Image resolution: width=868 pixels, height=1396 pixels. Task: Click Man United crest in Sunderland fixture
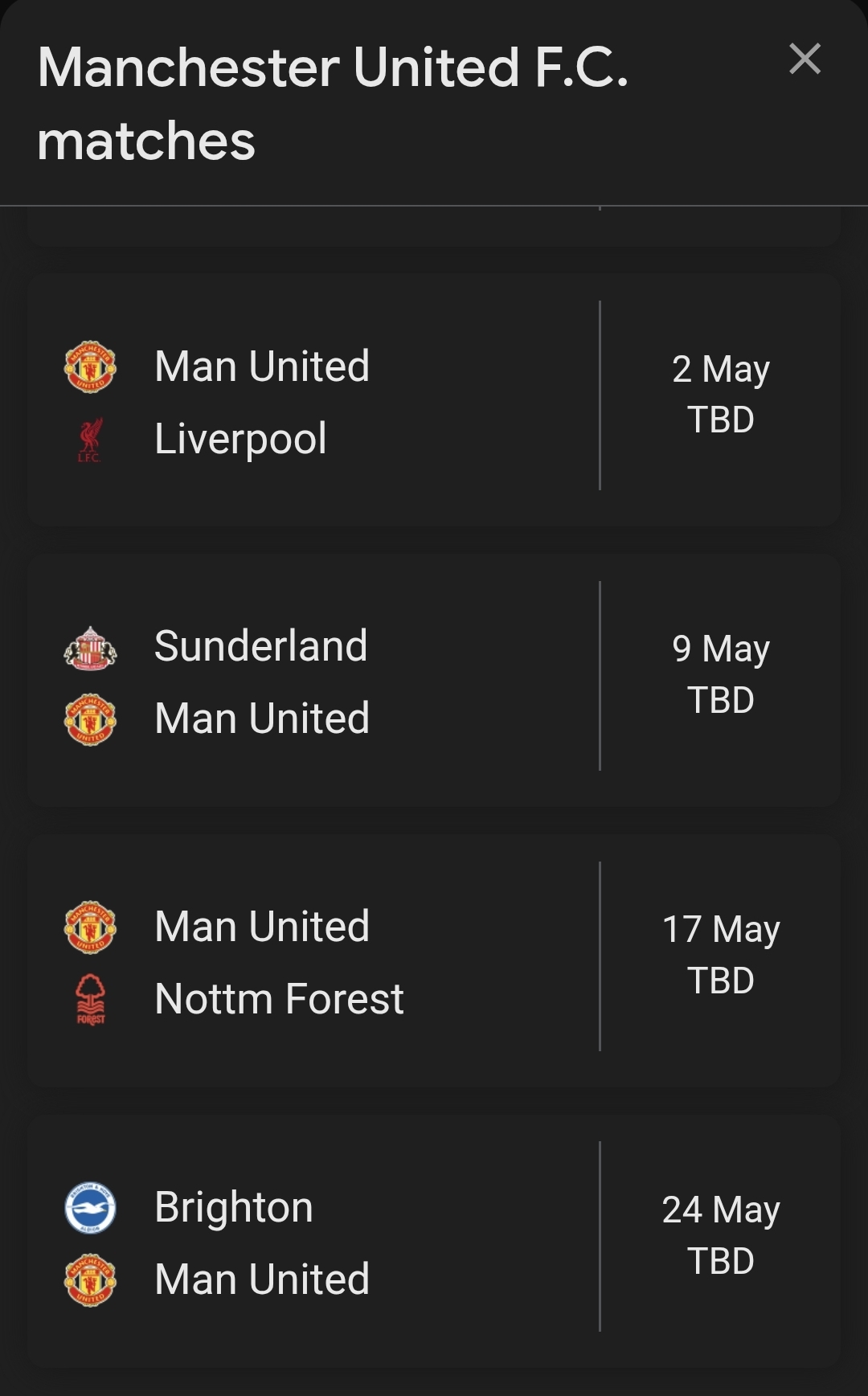[x=90, y=718]
